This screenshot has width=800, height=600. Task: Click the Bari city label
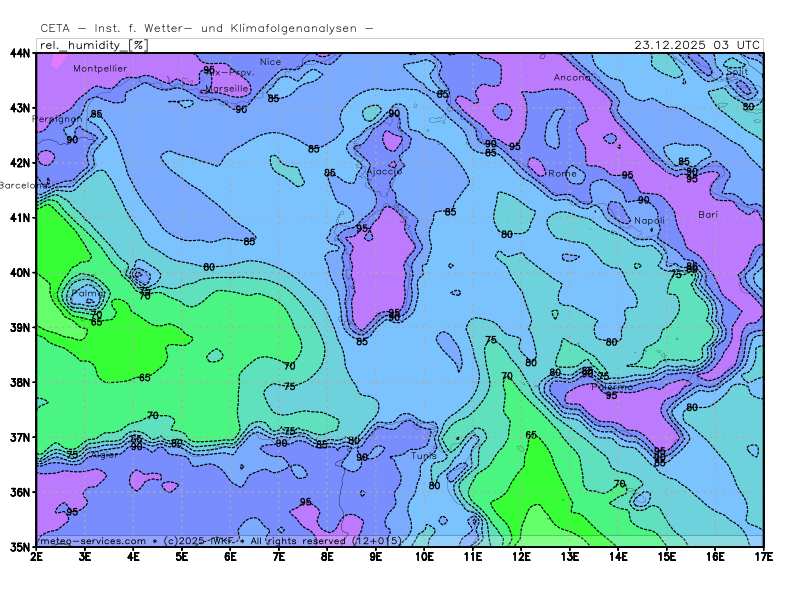pyautogui.click(x=708, y=214)
